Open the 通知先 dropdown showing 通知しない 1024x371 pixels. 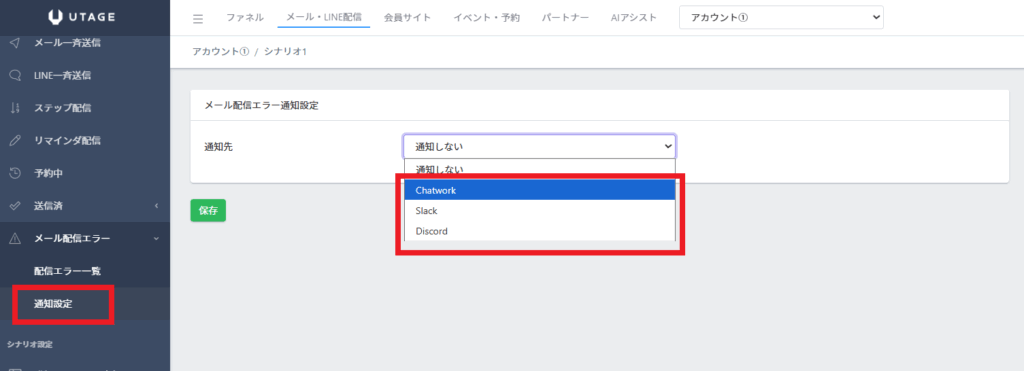point(539,146)
